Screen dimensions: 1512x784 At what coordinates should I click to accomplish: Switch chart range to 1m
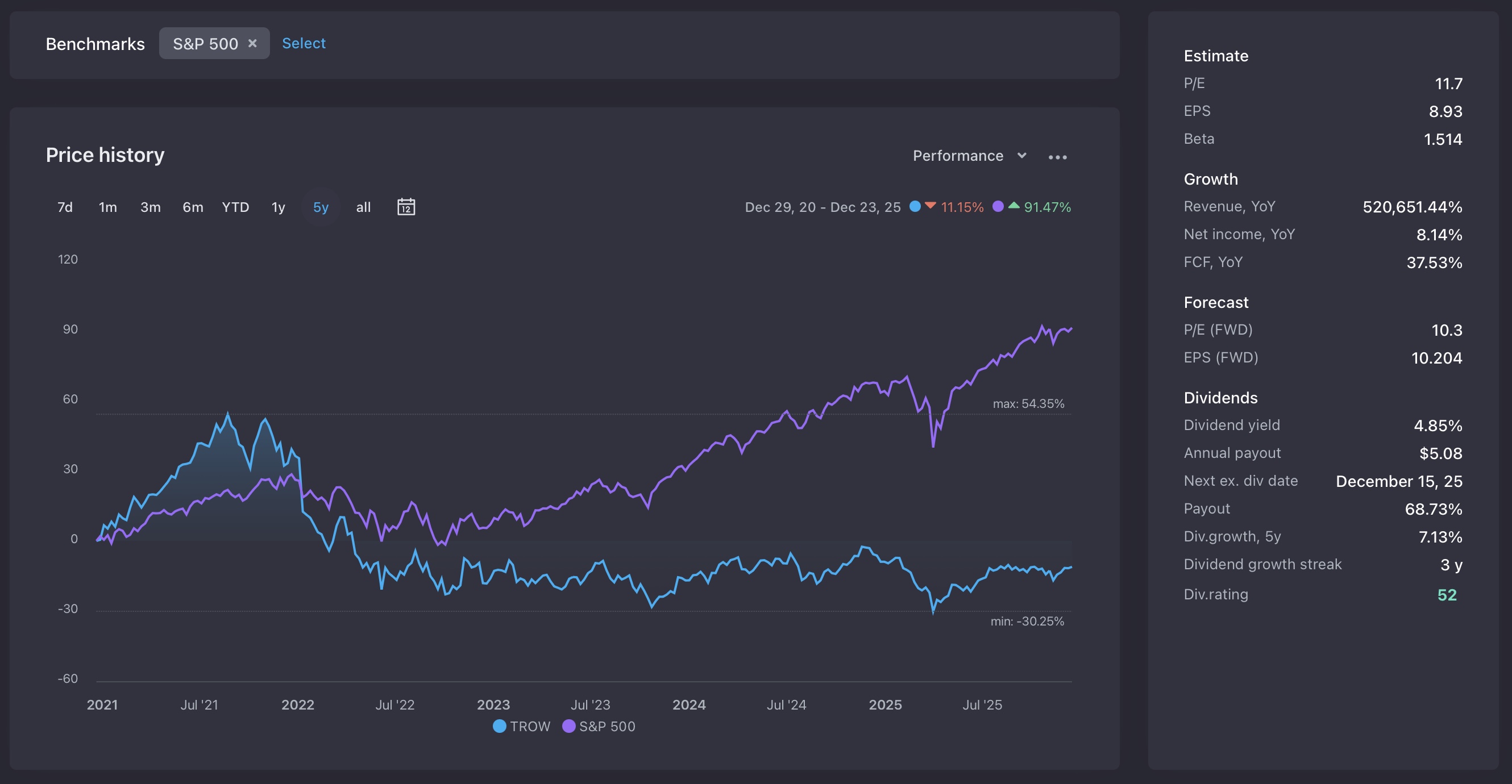pyautogui.click(x=107, y=207)
